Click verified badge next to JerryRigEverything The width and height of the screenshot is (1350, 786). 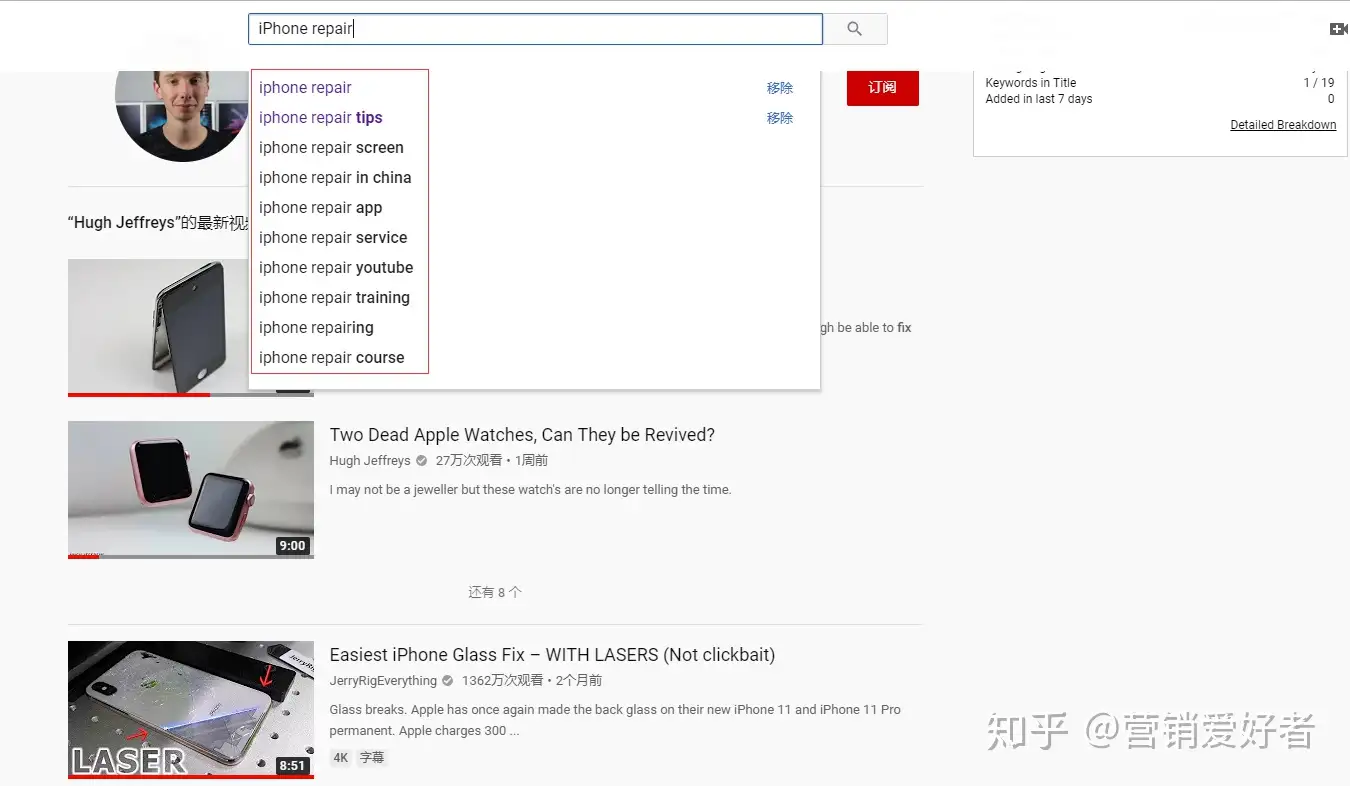click(447, 681)
